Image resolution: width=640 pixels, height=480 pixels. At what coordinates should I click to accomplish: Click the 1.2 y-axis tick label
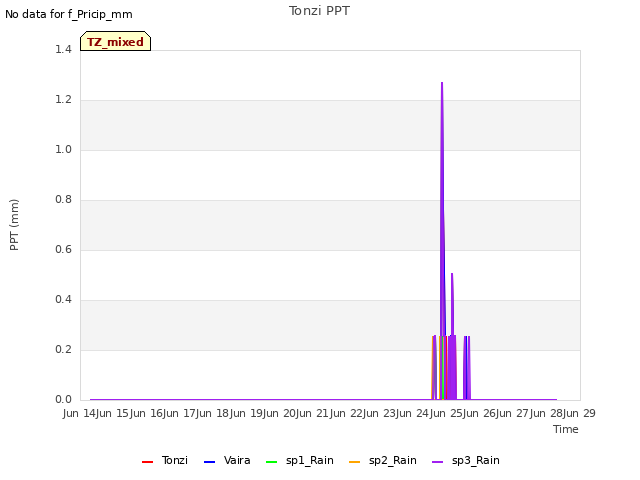(63, 99)
